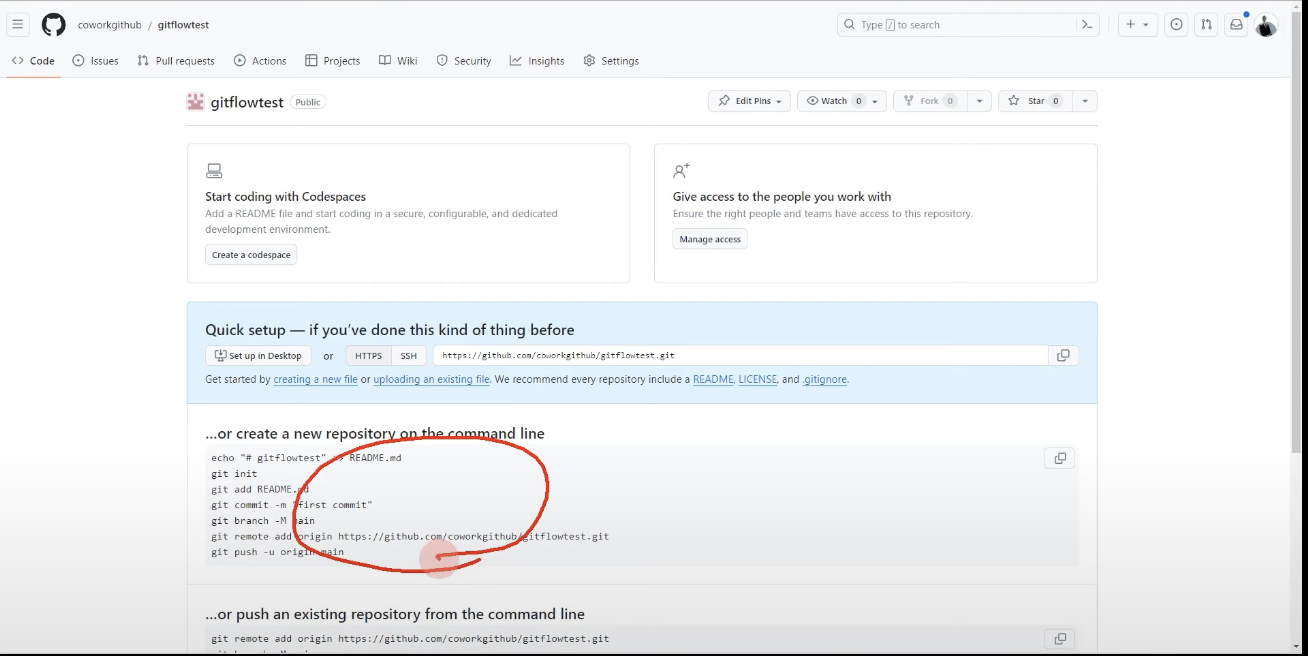
Task: Star the gitflowtest repository
Action: tap(1035, 101)
